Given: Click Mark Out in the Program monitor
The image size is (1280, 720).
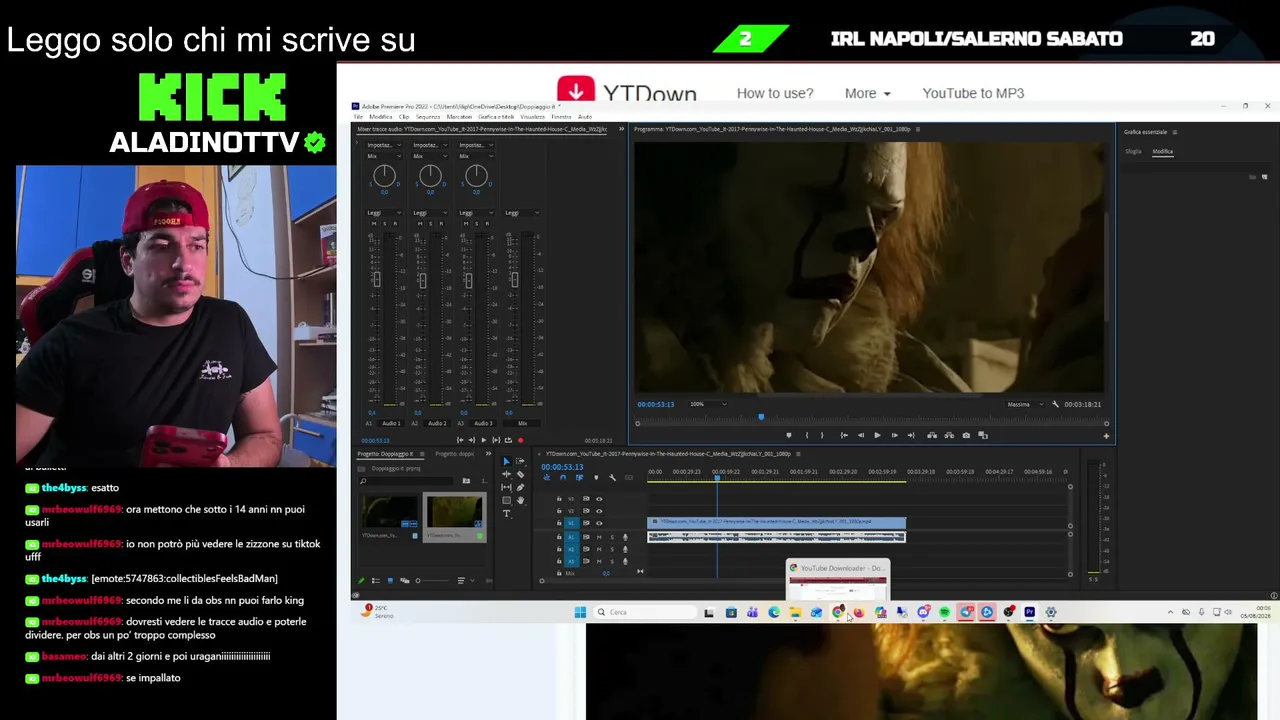Looking at the screenshot, I should pyautogui.click(x=822, y=435).
